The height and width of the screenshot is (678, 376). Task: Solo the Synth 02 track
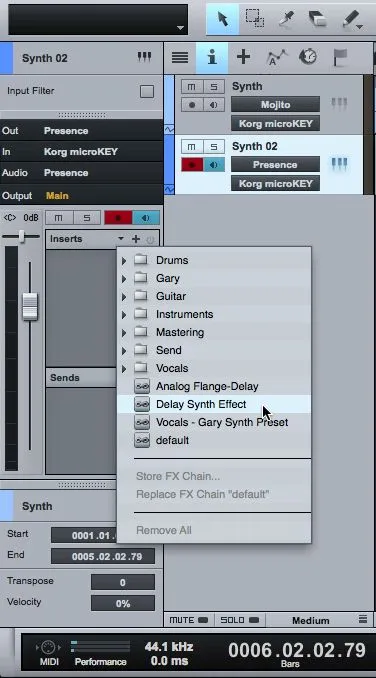(x=214, y=147)
